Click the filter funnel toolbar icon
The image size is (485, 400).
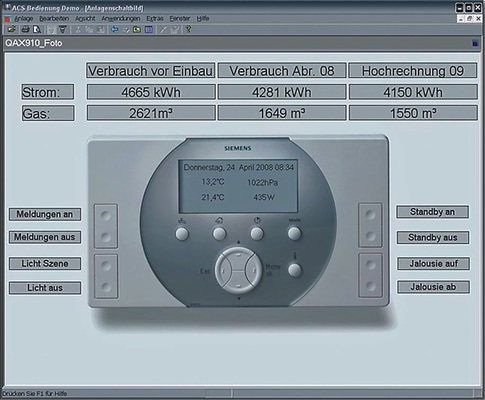pyautogui.click(x=63, y=30)
